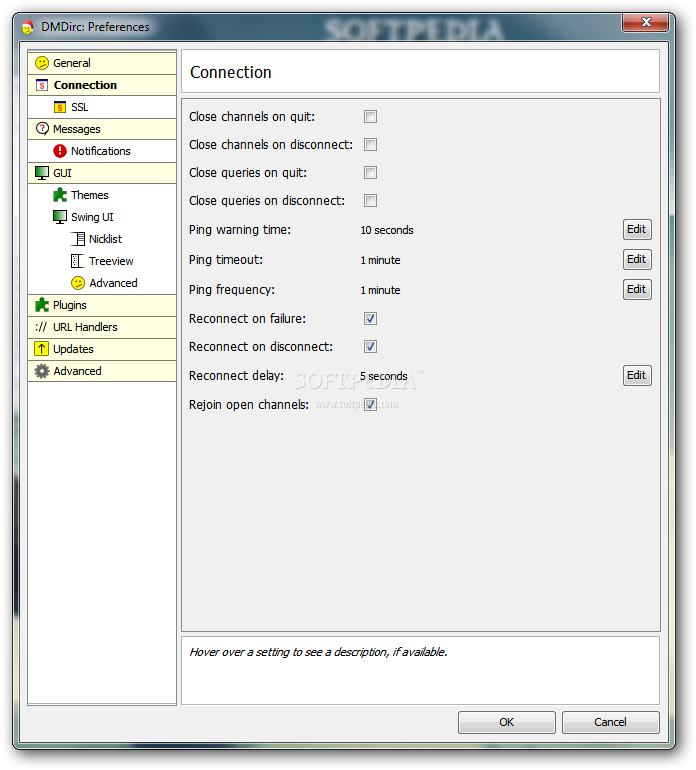
Task: Confirm preferences with OK
Action: click(x=506, y=722)
